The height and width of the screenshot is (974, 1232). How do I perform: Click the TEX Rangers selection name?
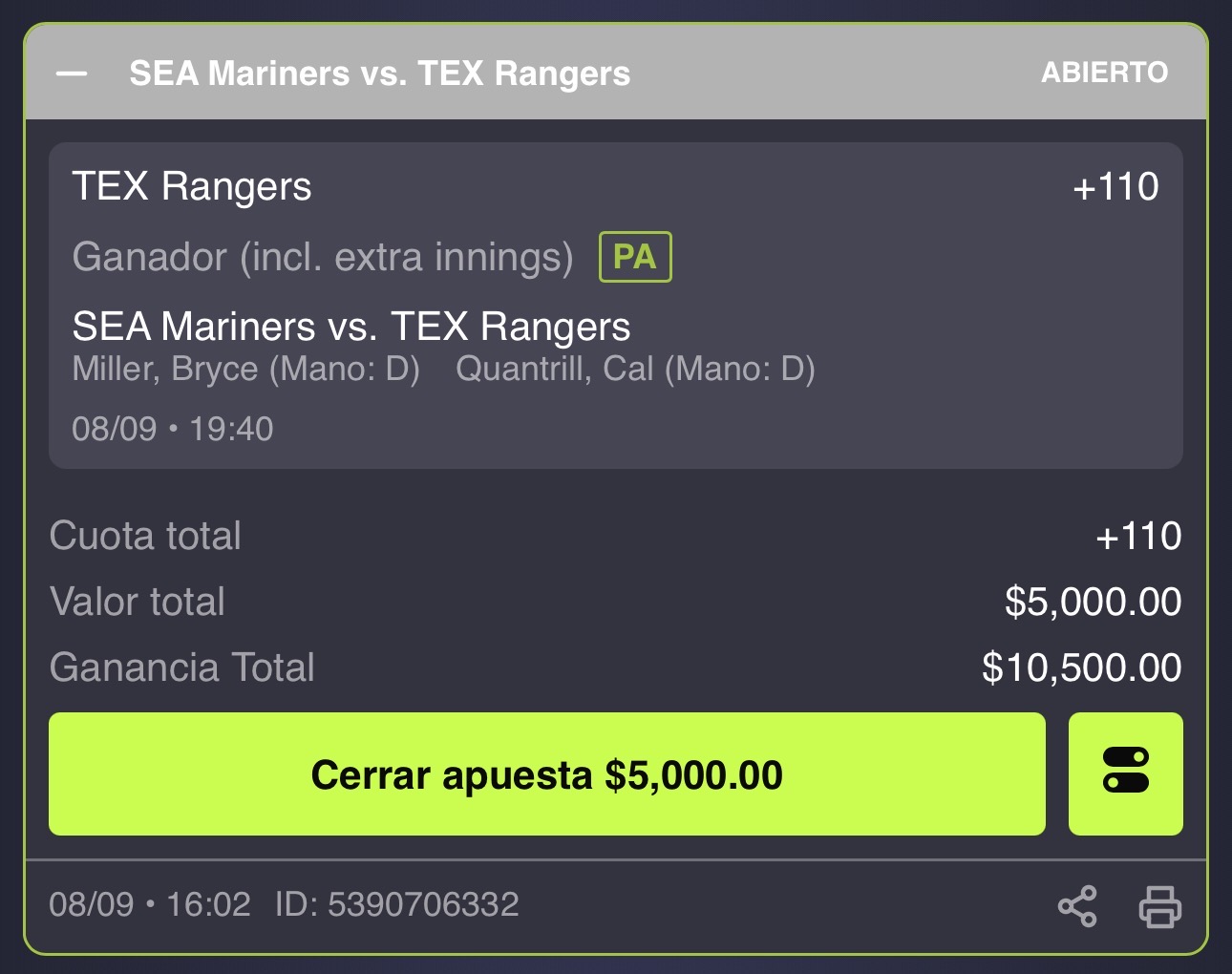(192, 186)
